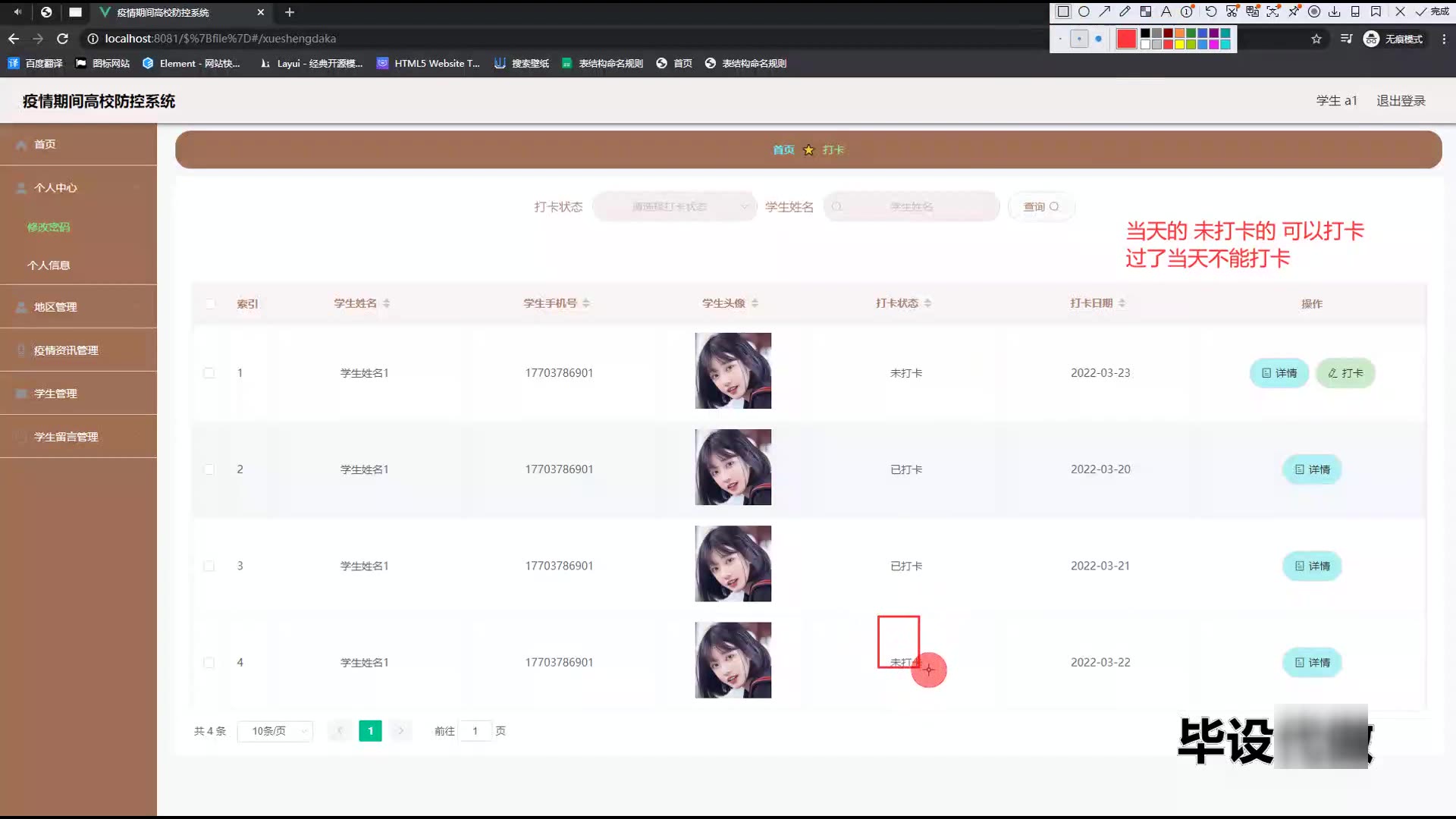Select the rectangle annotation tool
Screen dimensions: 1456x819
(x=1063, y=11)
